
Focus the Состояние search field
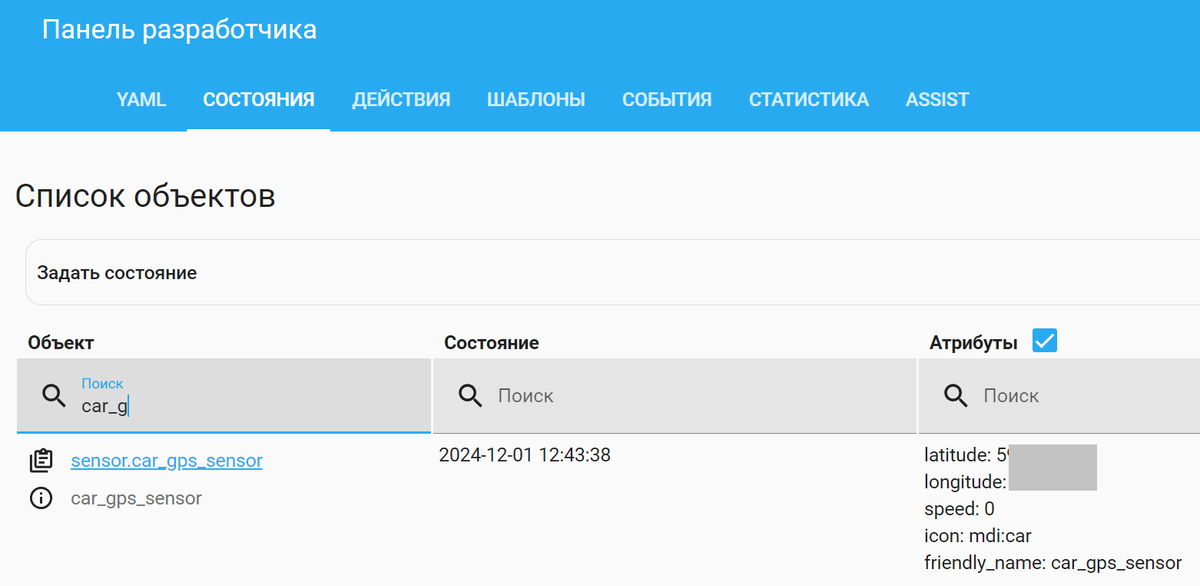[x=674, y=396]
